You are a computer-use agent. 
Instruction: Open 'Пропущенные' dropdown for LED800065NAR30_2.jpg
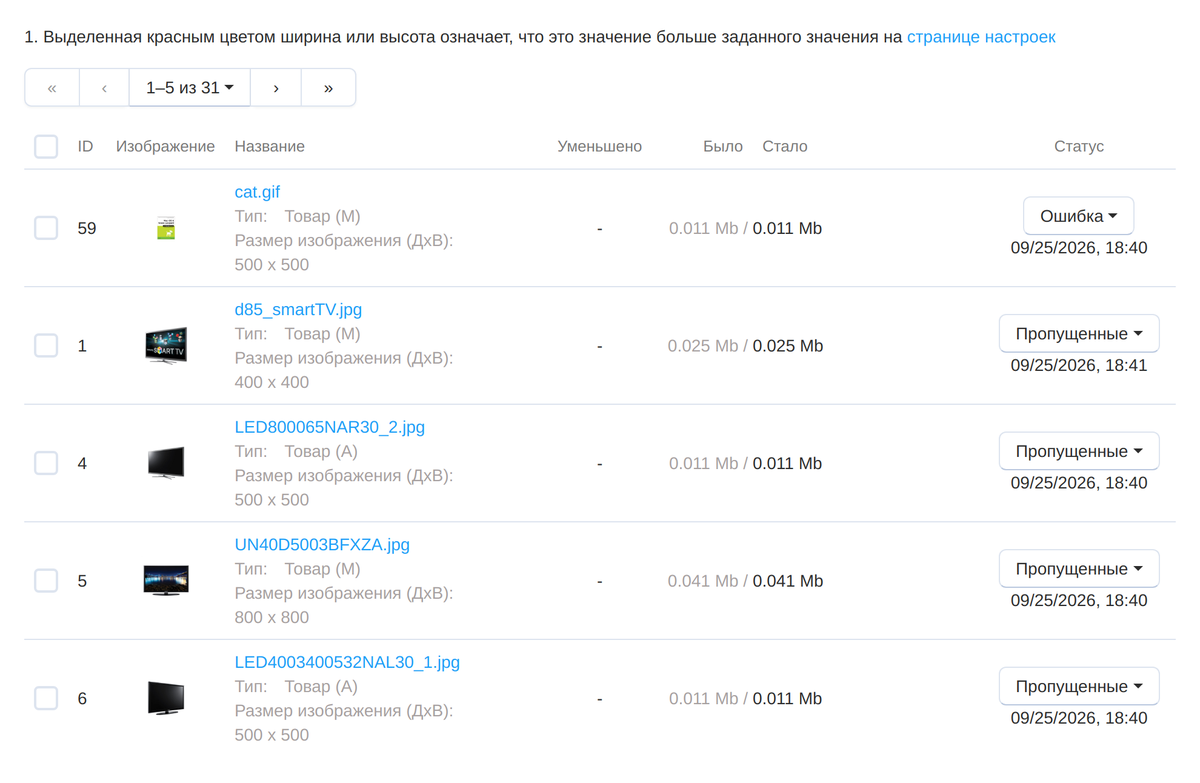1079,451
